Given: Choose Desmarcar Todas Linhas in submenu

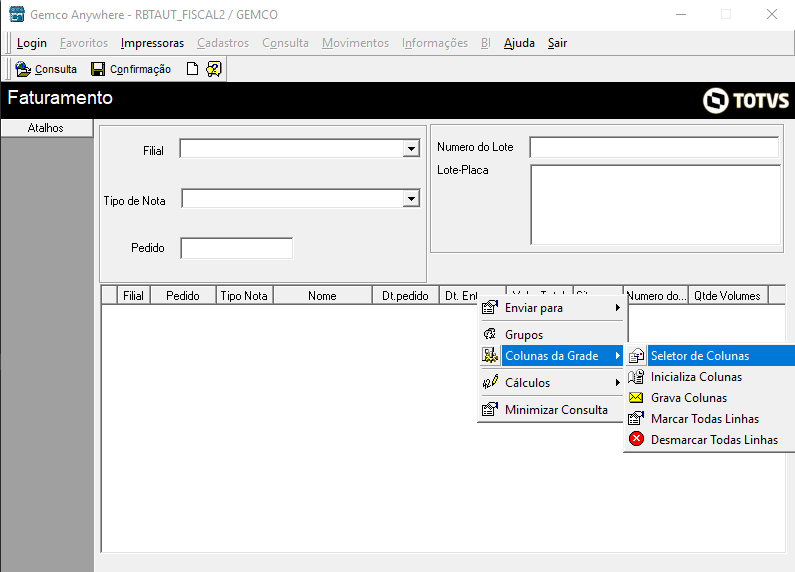Looking at the screenshot, I should [x=710, y=440].
